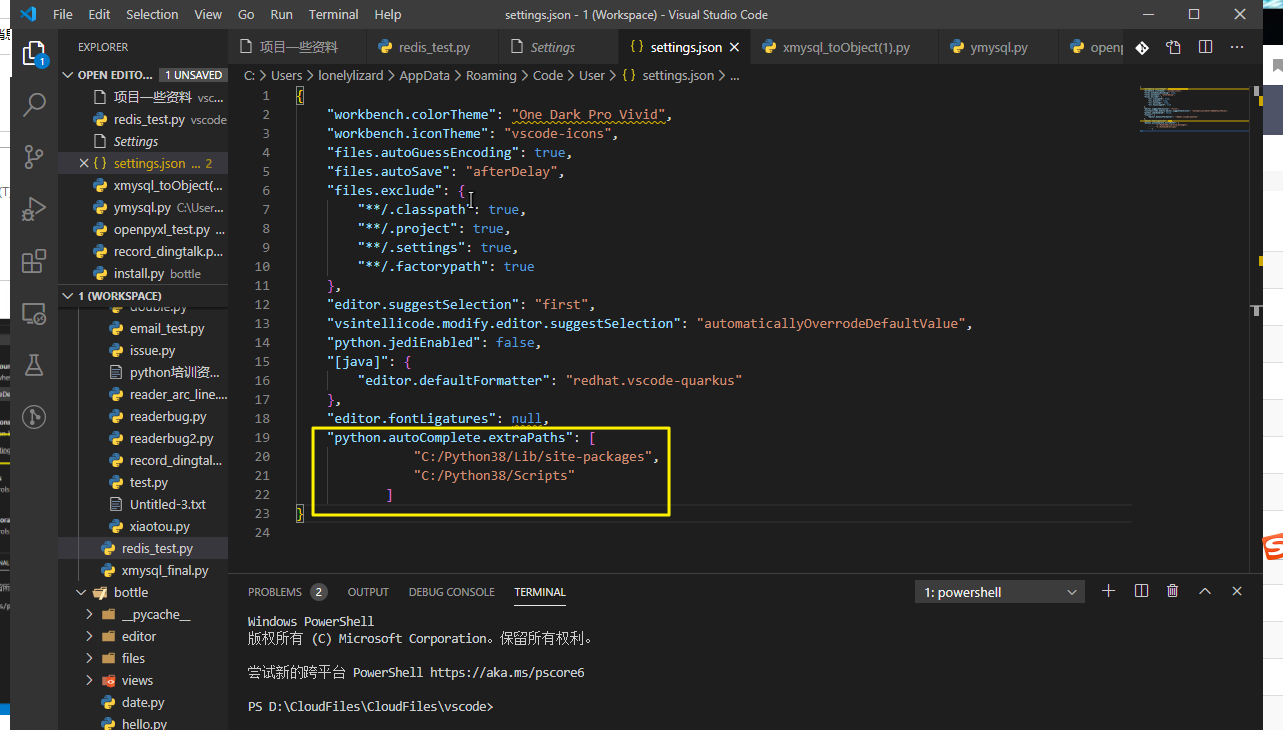Open the editor More Actions ellipsis menu
This screenshot has width=1283, height=730.
pos(1237,47)
